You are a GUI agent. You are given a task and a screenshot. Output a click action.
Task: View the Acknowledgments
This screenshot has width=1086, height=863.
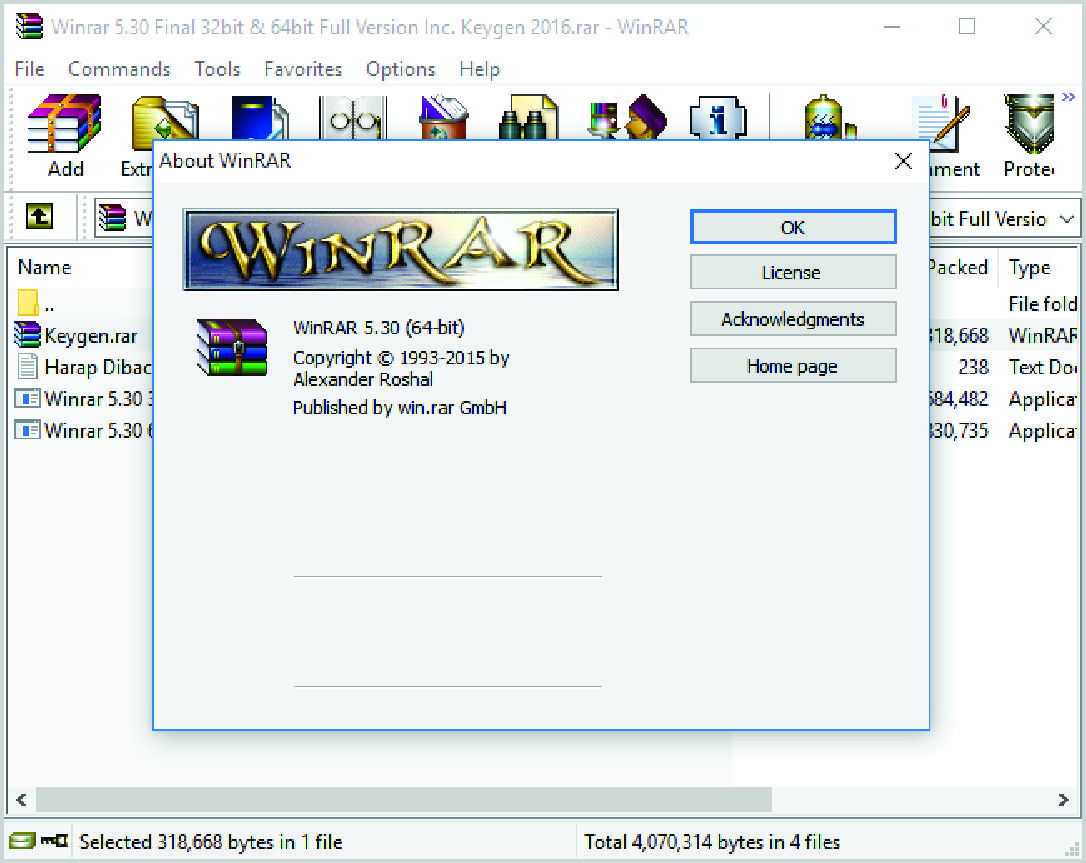[x=793, y=318]
